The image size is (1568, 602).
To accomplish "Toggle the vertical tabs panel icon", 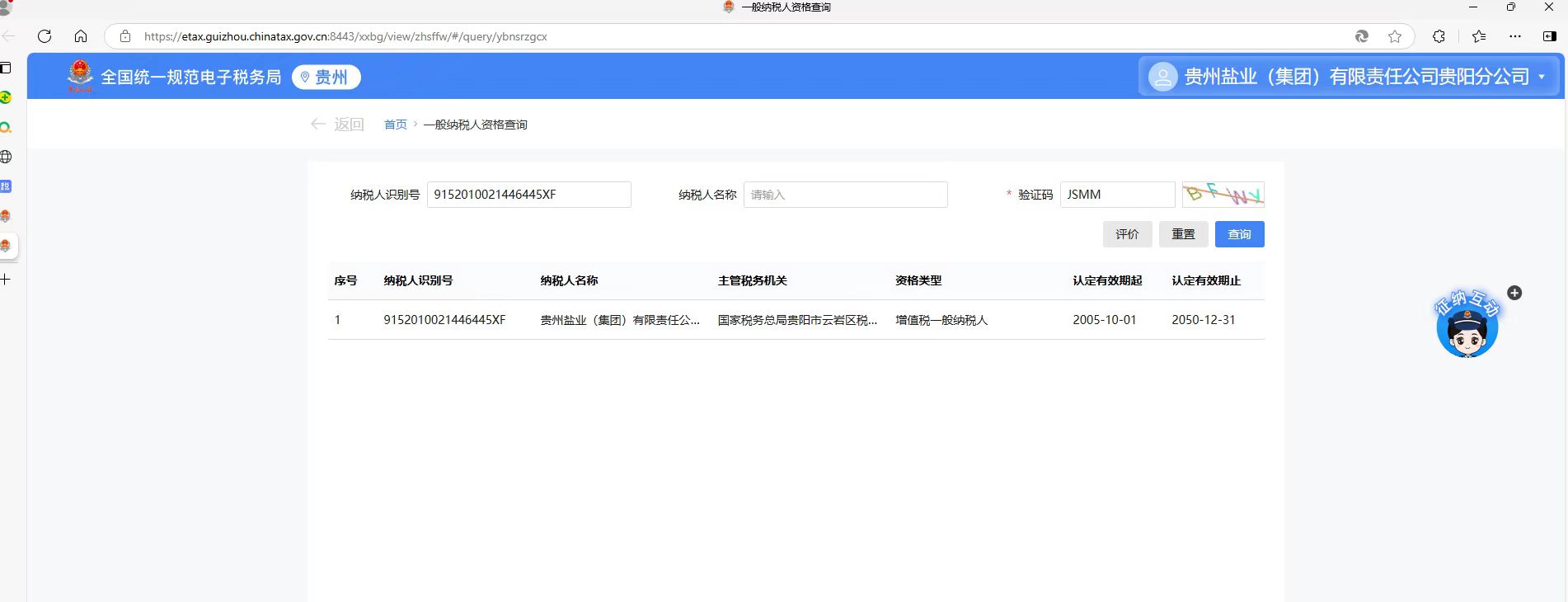I will tap(6, 68).
